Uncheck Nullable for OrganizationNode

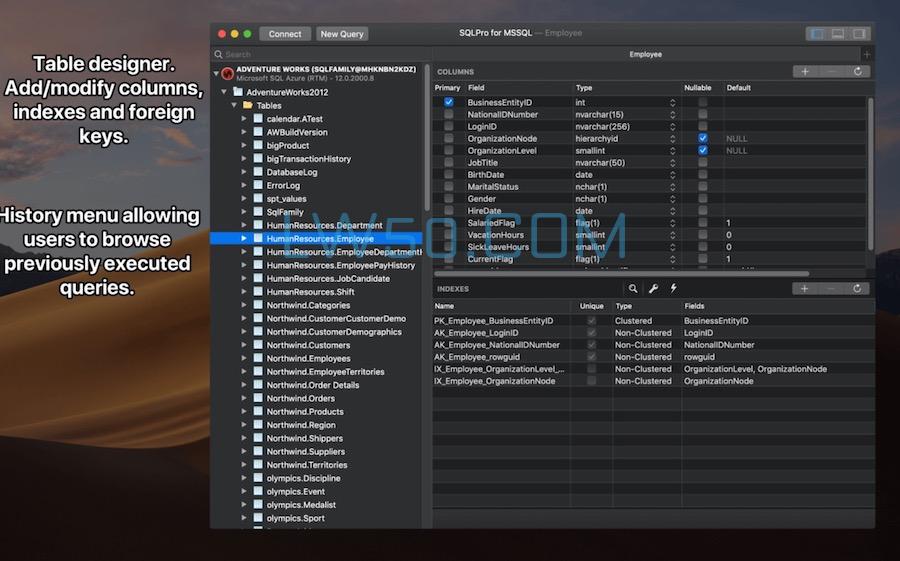[703, 138]
